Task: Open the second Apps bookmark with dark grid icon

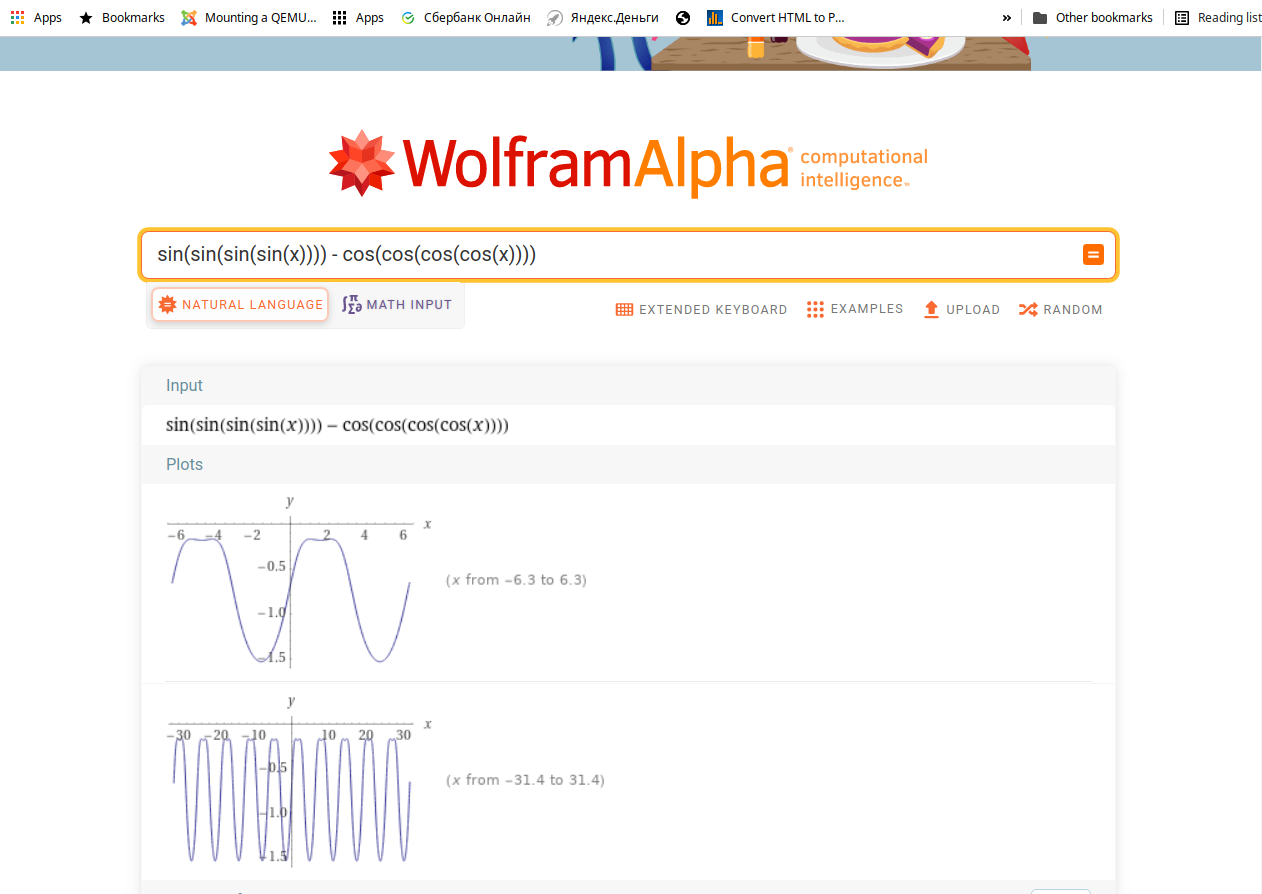Action: (x=358, y=17)
